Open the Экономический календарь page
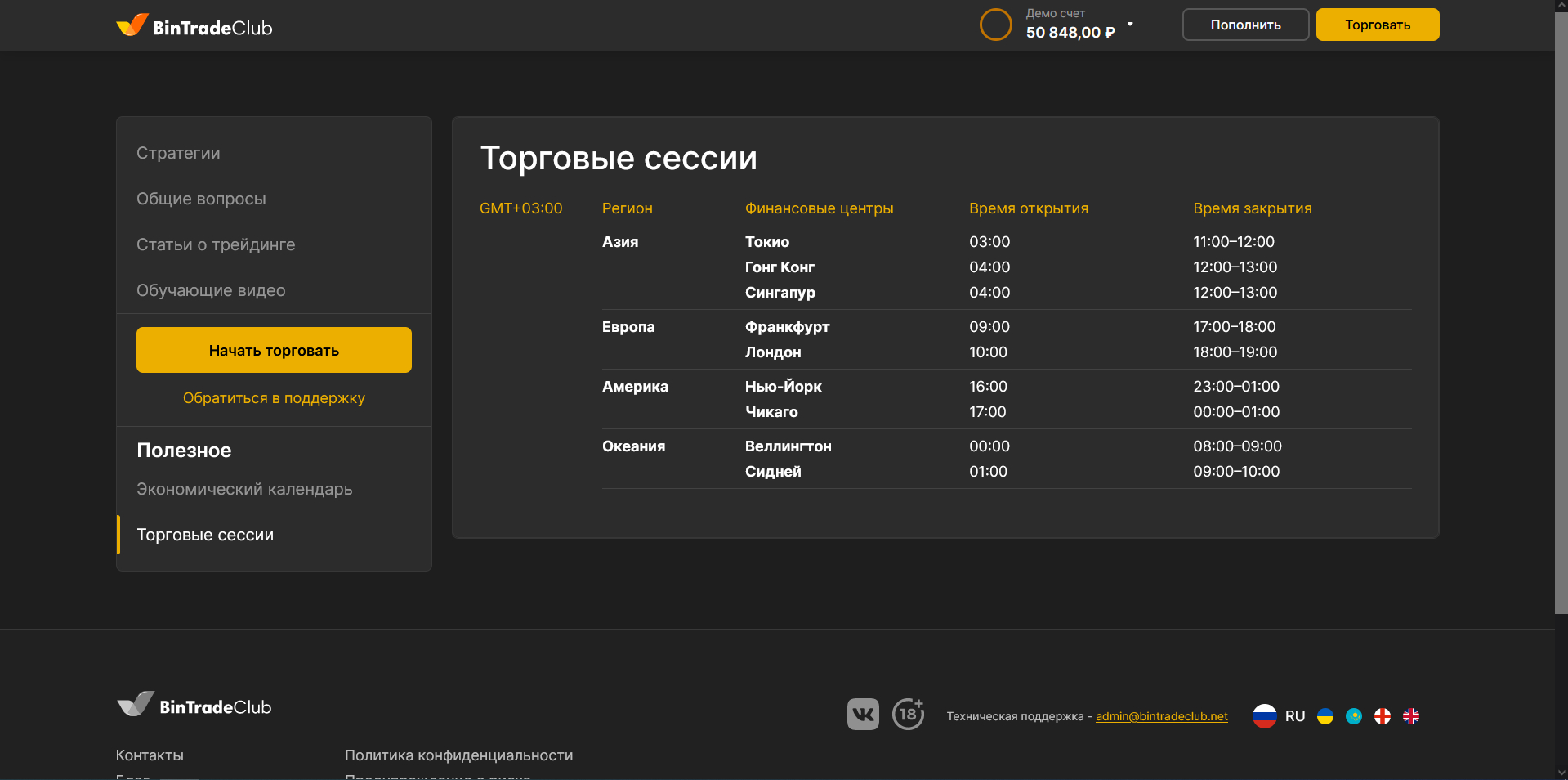This screenshot has width=1568, height=780. [x=244, y=489]
